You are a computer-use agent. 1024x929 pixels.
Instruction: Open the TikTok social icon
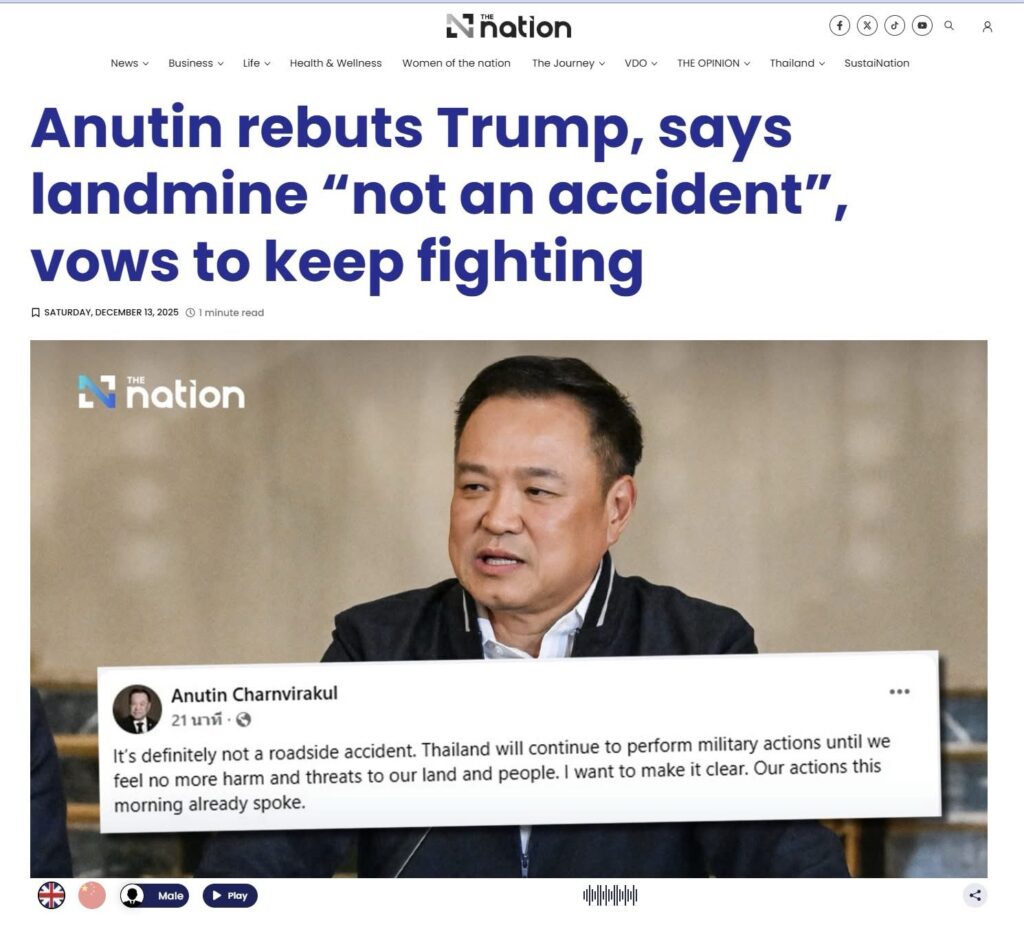click(894, 25)
